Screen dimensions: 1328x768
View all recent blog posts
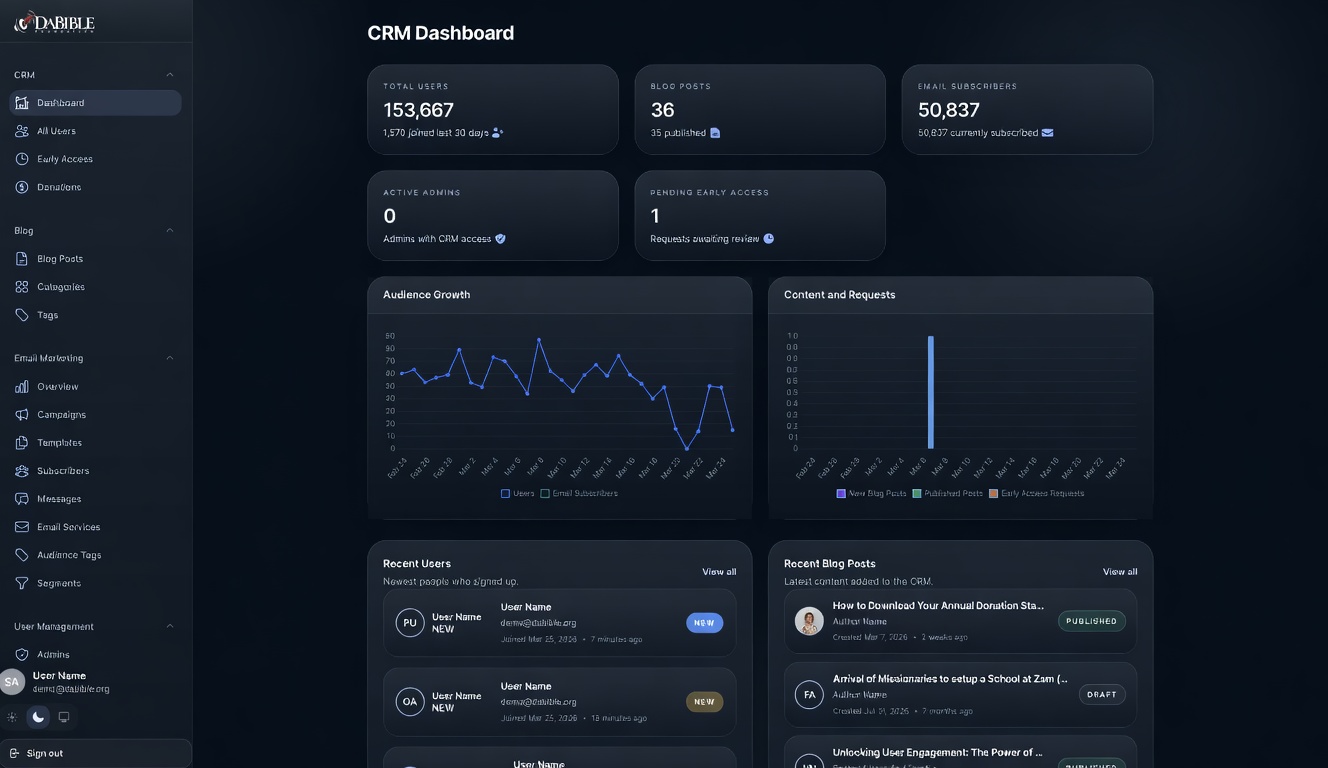(x=1120, y=572)
